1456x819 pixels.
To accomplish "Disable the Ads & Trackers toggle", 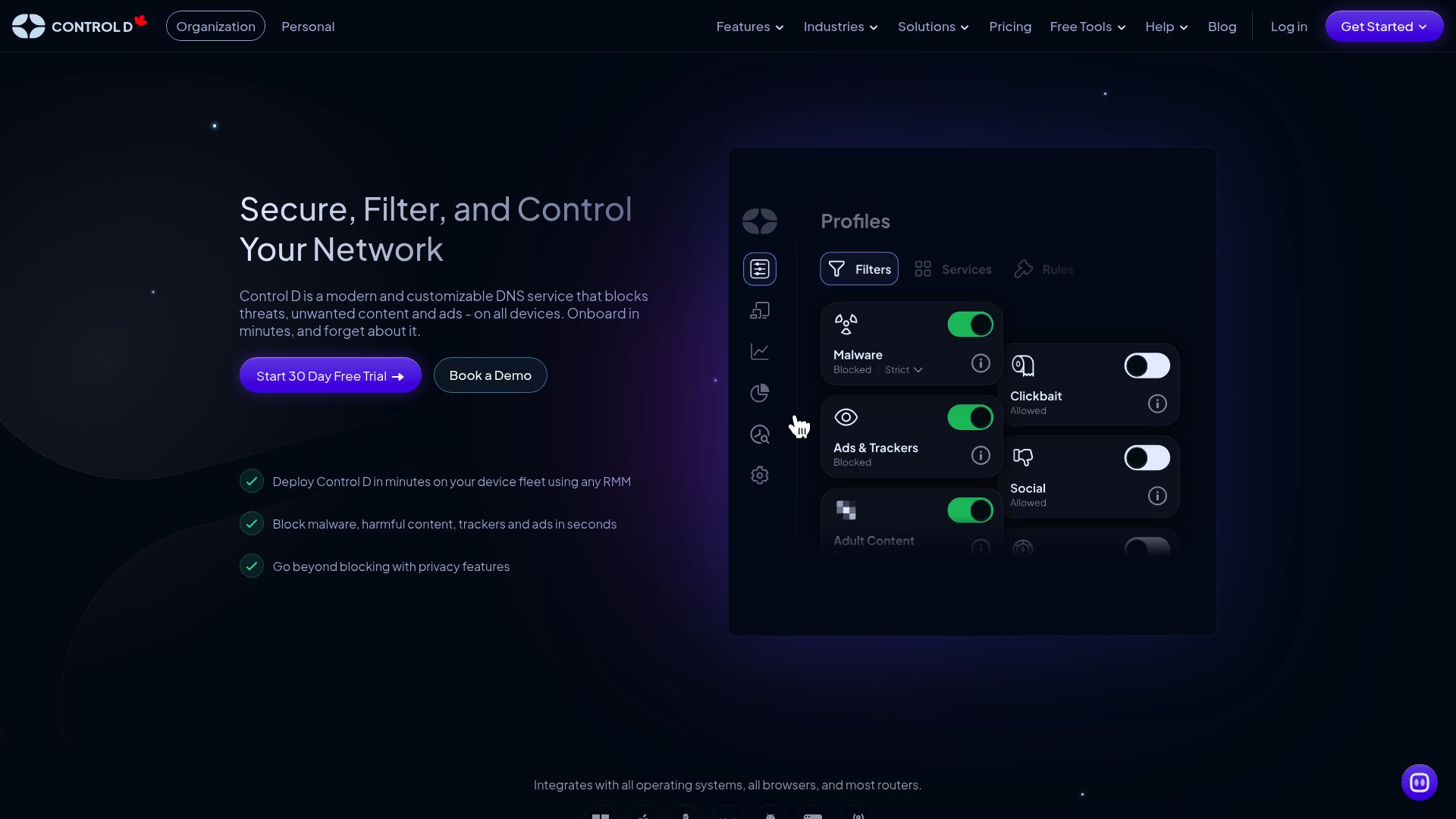I will (970, 417).
